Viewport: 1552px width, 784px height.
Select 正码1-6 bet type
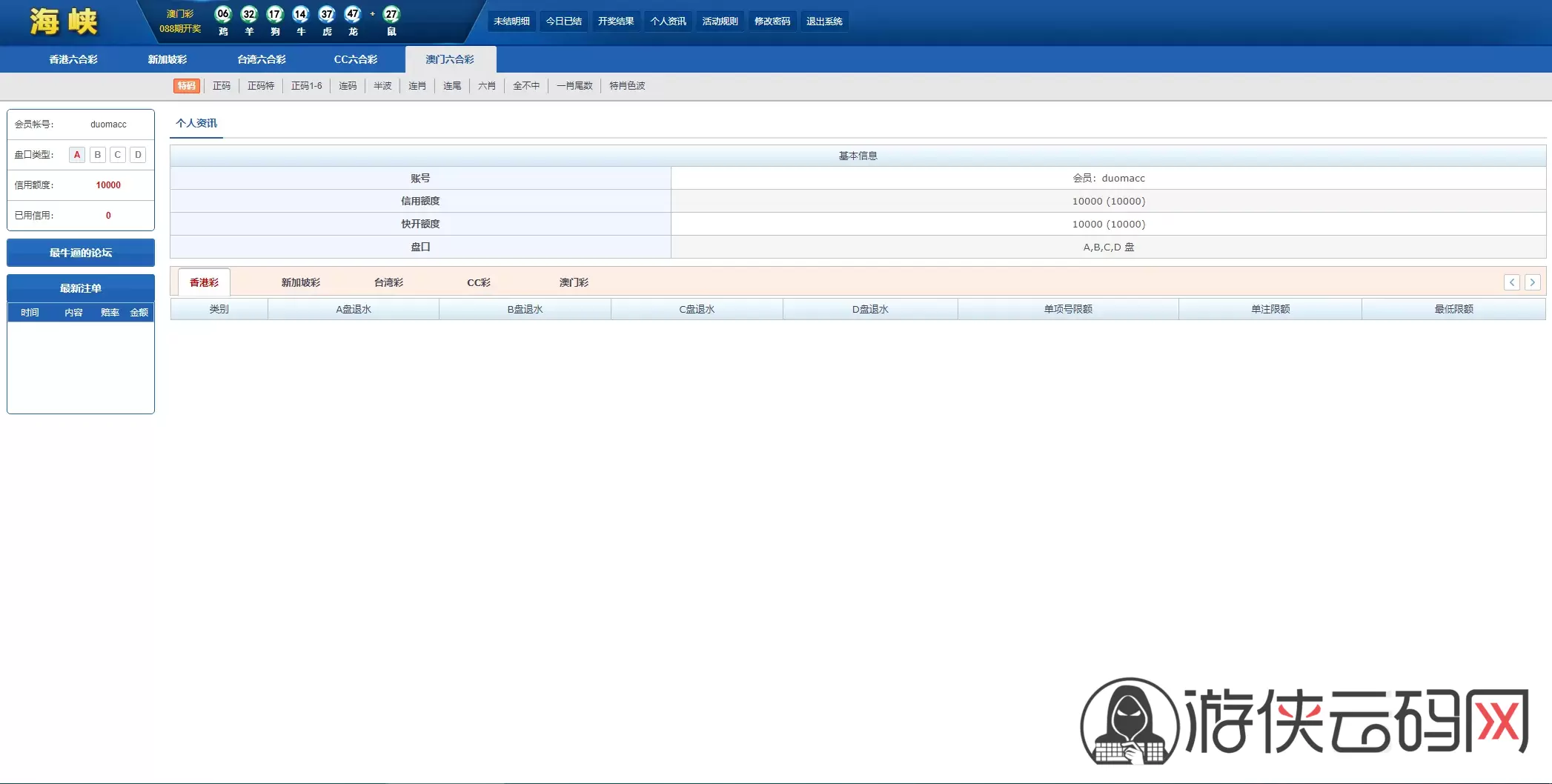tap(307, 86)
